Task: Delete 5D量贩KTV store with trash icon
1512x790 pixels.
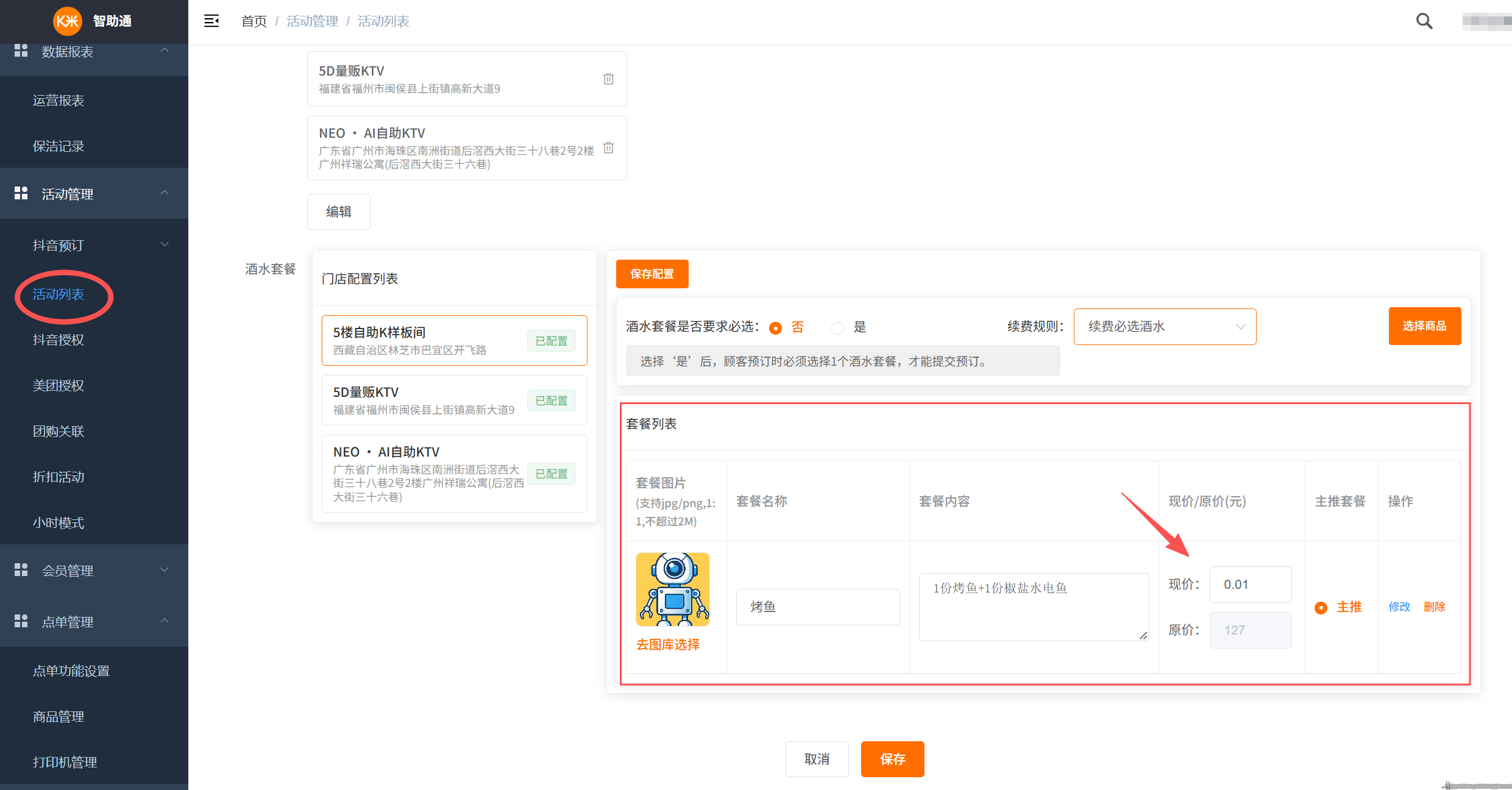Action: [x=608, y=79]
